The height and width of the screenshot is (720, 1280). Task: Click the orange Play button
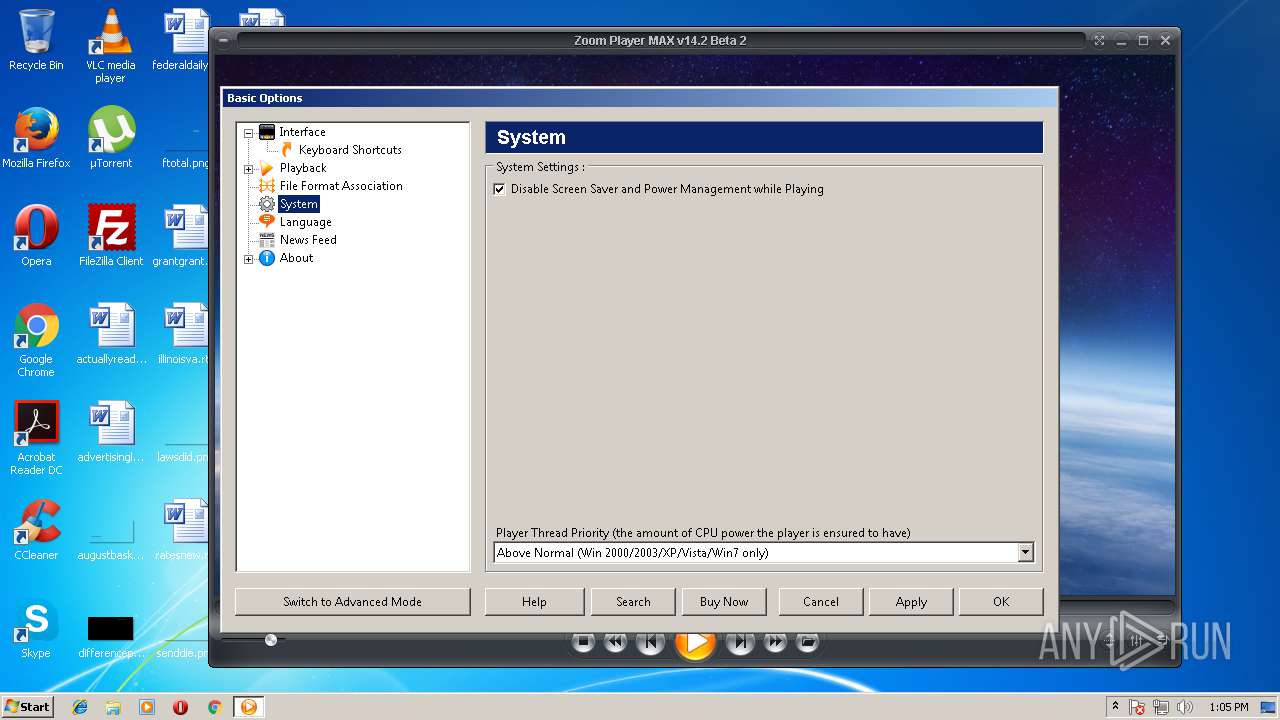pyautogui.click(x=696, y=643)
